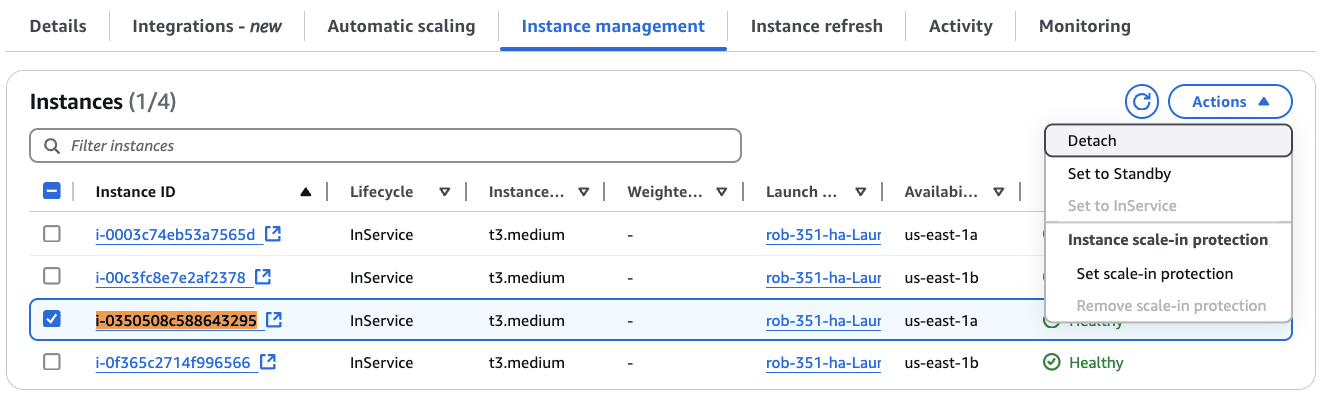The height and width of the screenshot is (396, 1321).
Task: Sort by the Lifecycle column arrow
Action: 445,192
